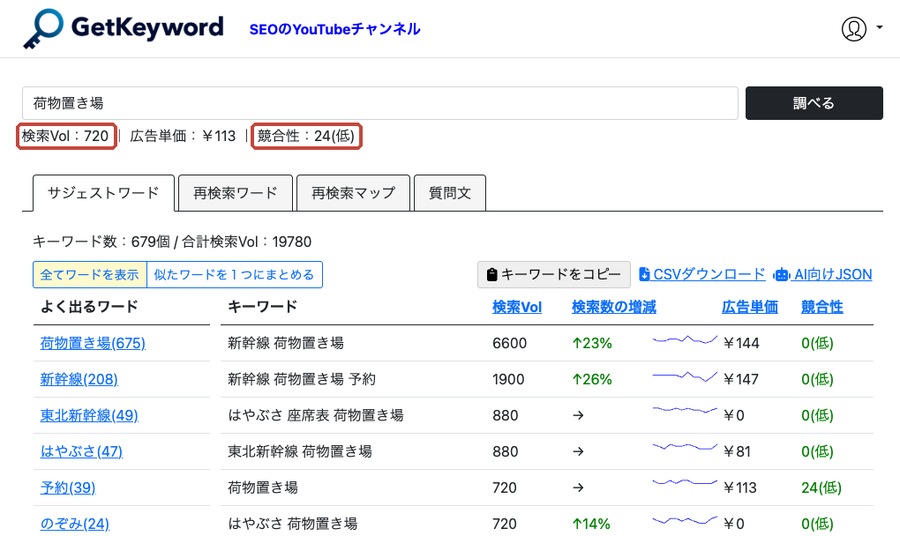Click the GetKeyword key logo icon
Screen dimensions: 900x536
(x=43, y=28)
